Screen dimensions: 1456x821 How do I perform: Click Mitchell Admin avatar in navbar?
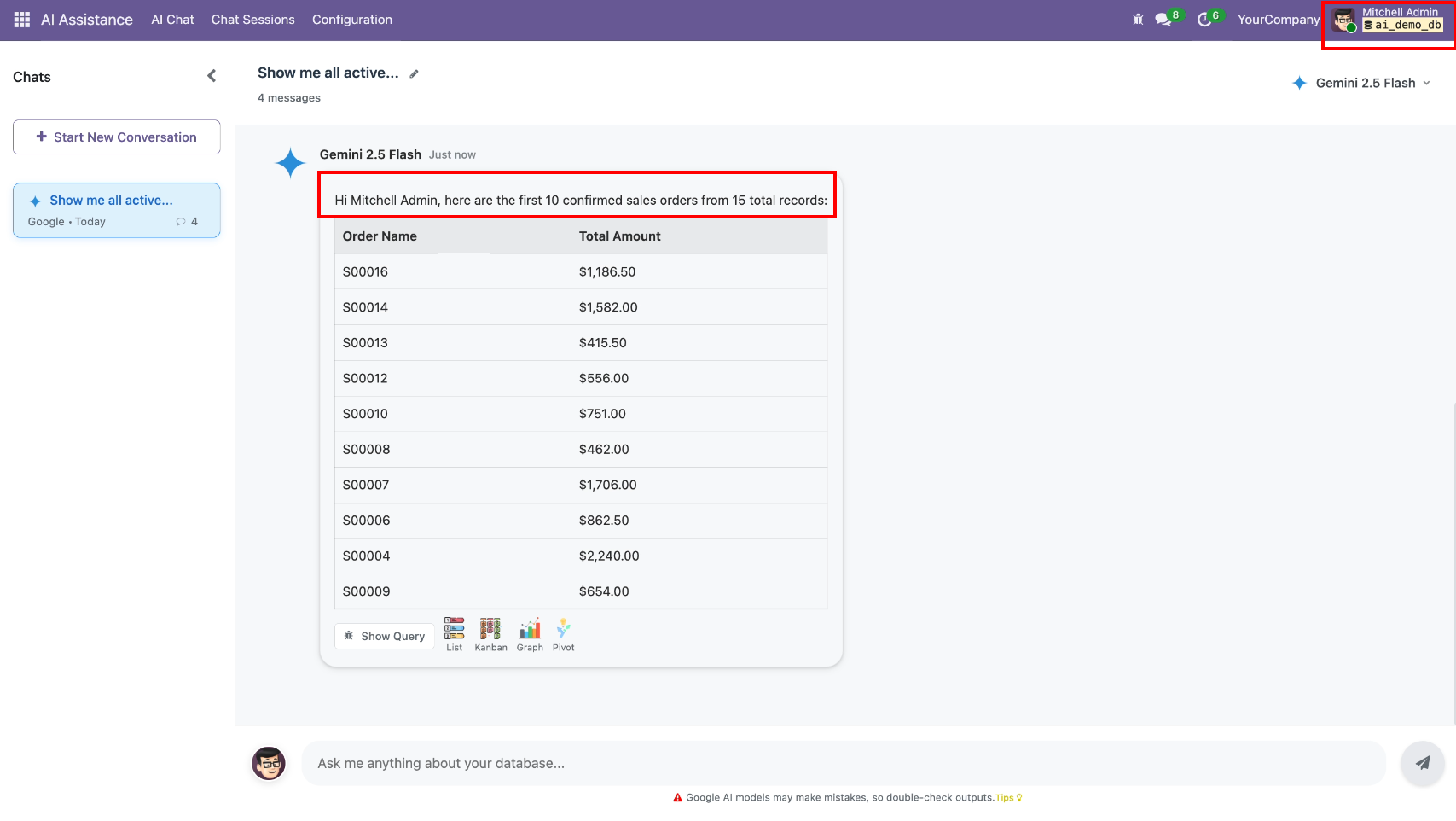click(1344, 20)
